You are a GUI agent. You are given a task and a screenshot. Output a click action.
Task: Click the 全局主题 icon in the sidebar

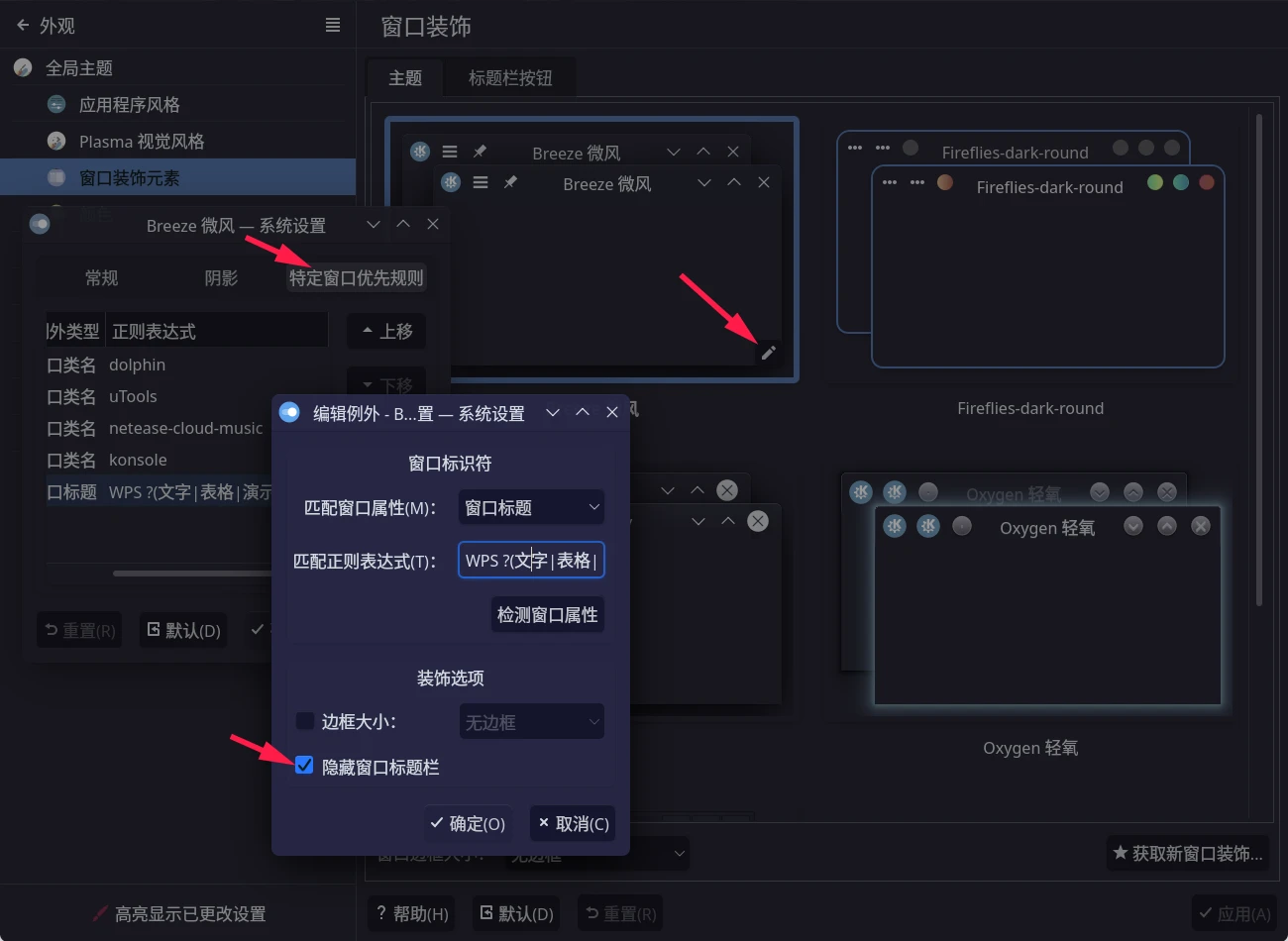coord(24,67)
